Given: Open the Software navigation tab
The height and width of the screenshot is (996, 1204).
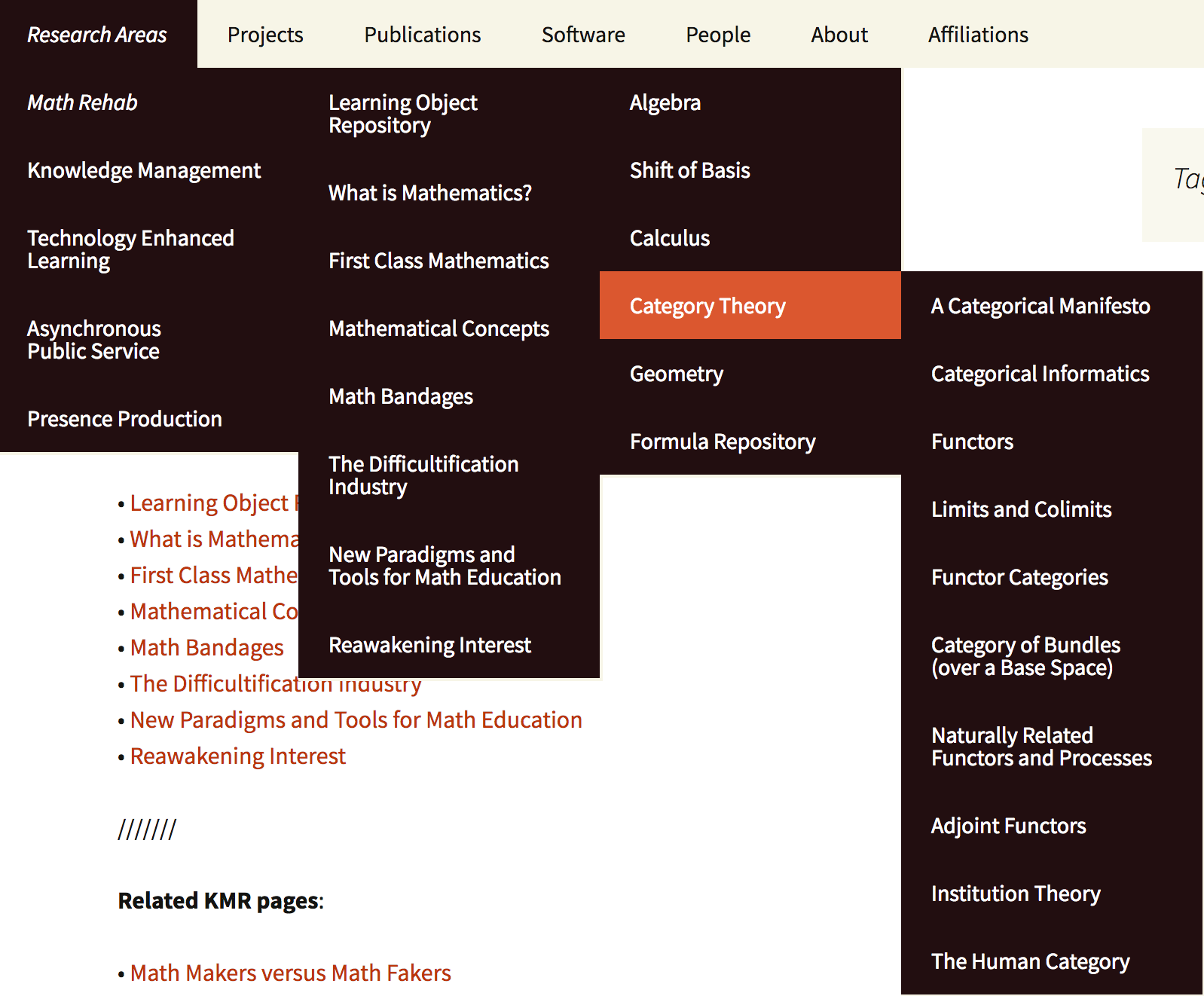Looking at the screenshot, I should 583,35.
